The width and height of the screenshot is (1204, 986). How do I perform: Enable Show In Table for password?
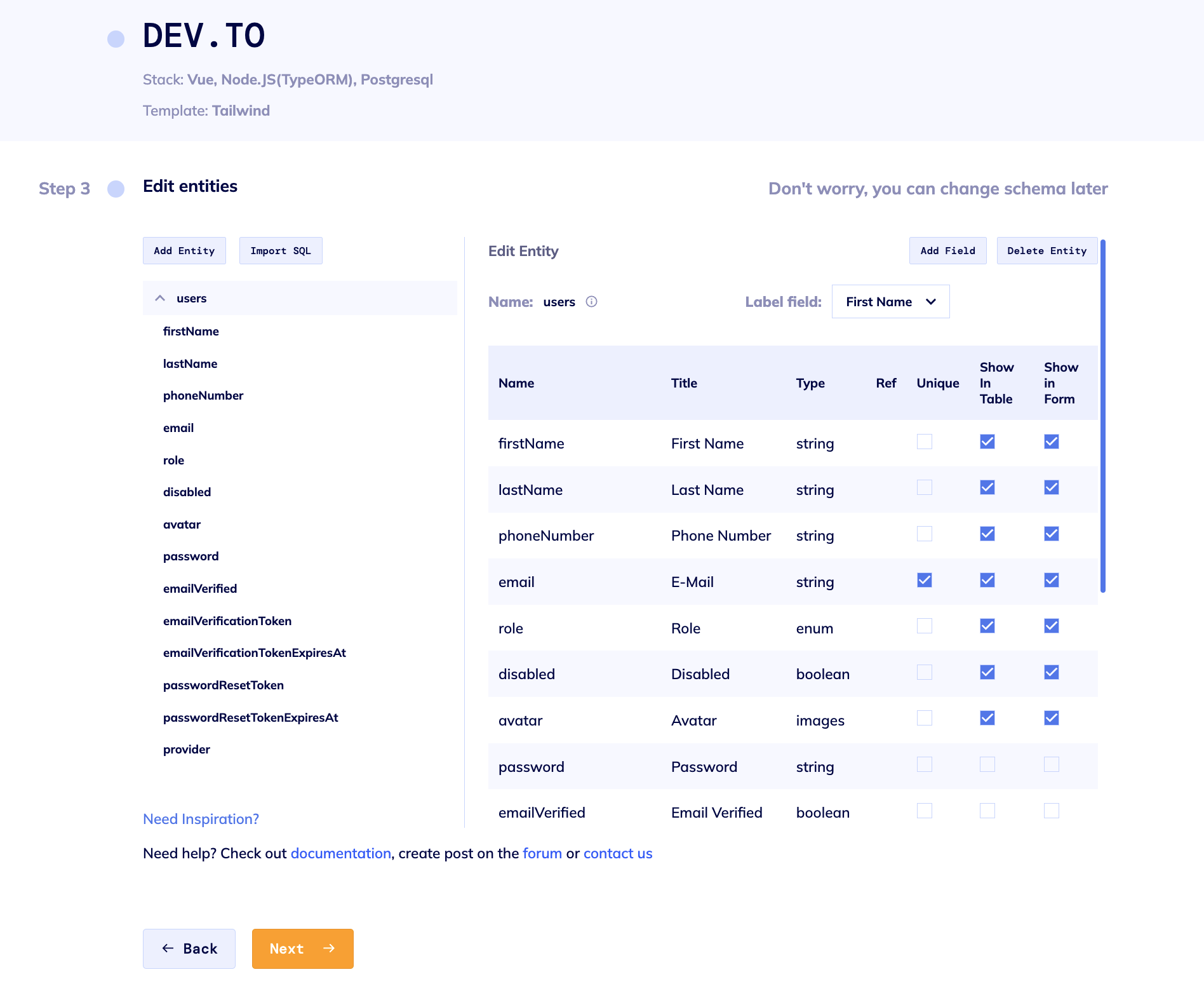(987, 764)
